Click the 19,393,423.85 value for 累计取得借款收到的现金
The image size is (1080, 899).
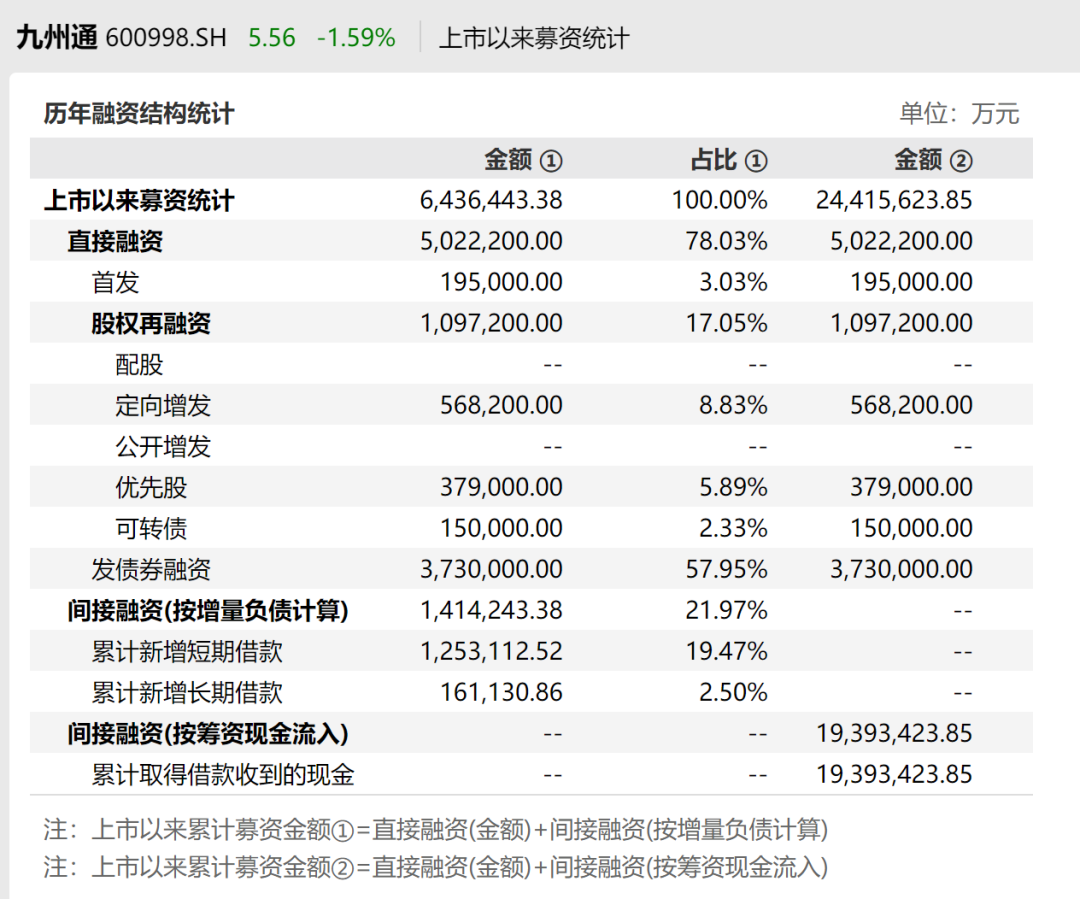pyautogui.click(x=894, y=774)
